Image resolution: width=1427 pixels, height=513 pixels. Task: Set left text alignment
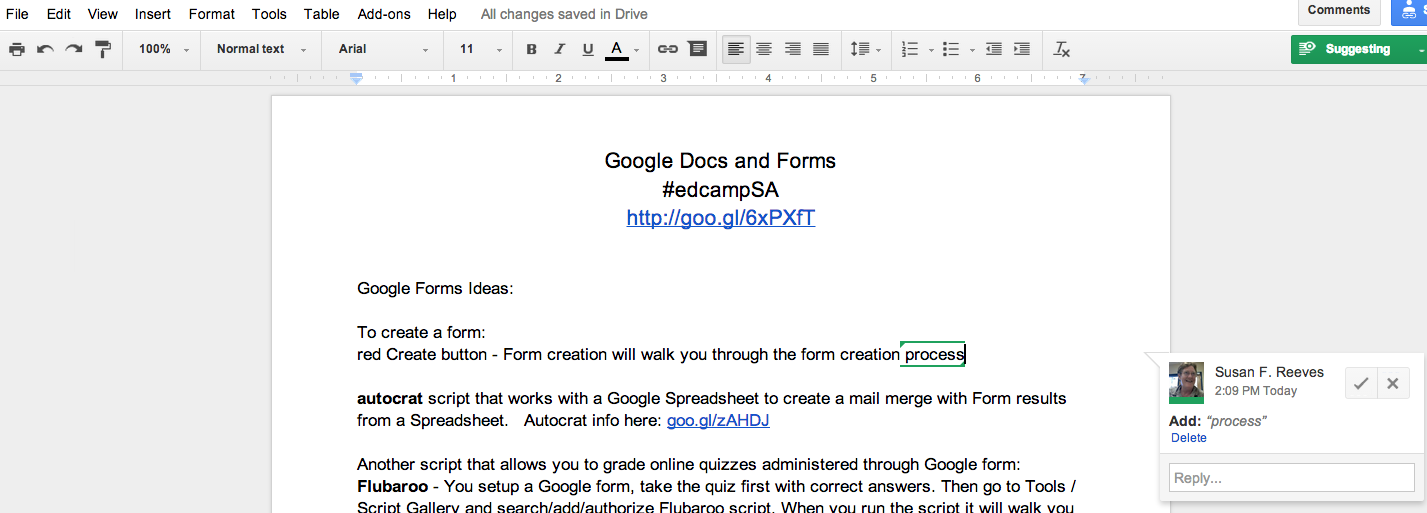pyautogui.click(x=736, y=49)
